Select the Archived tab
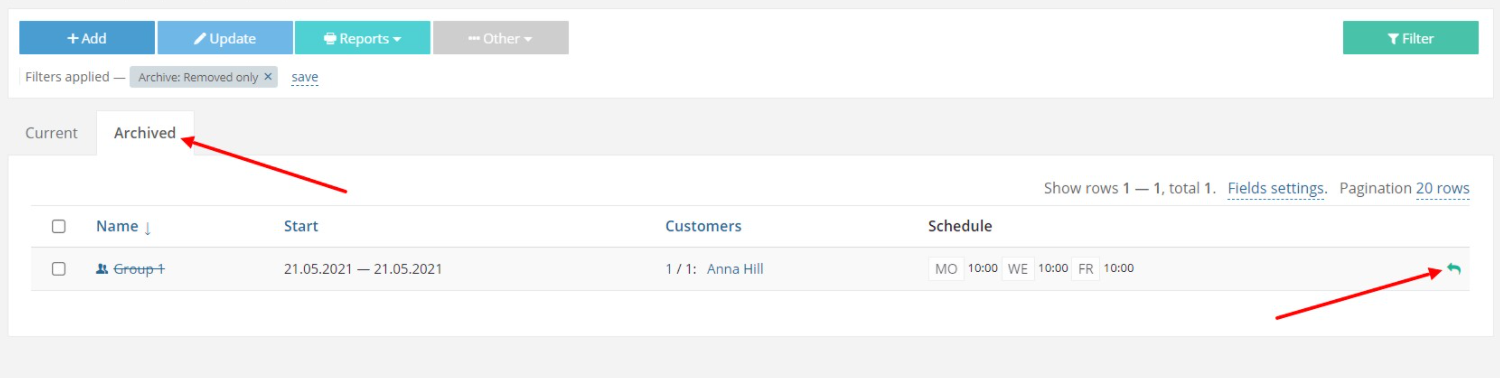This screenshot has width=1500, height=378. pos(145,133)
